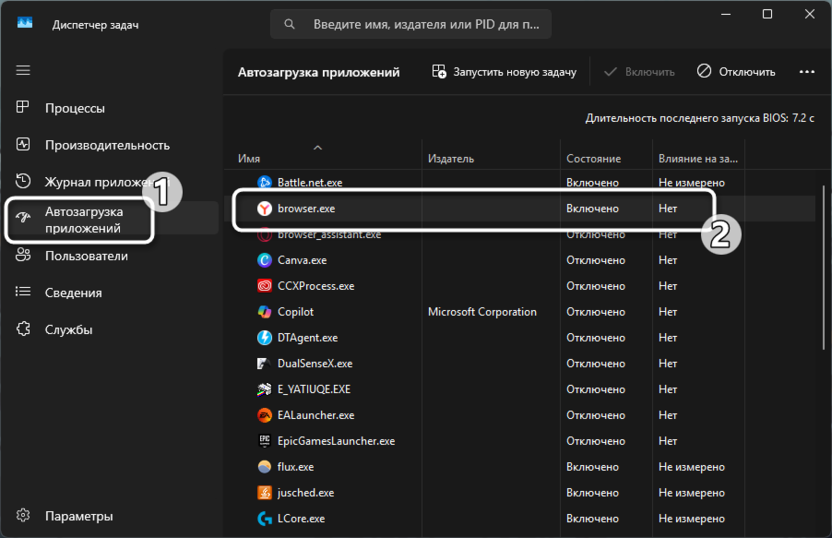Image resolution: width=832 pixels, height=538 pixels.
Task: Open the Processes section icon
Action: 24,108
